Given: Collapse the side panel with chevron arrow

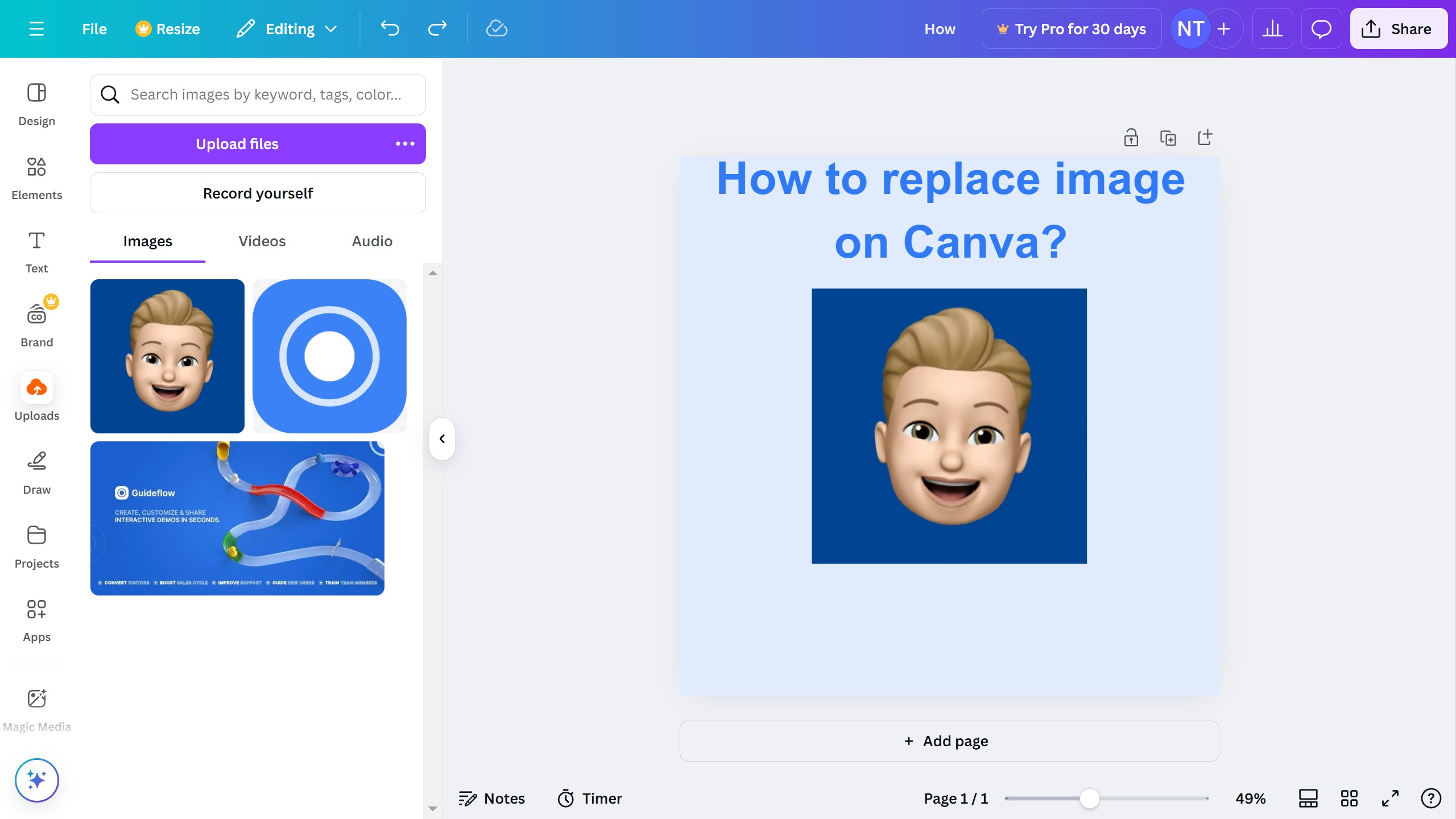Looking at the screenshot, I should point(442,439).
